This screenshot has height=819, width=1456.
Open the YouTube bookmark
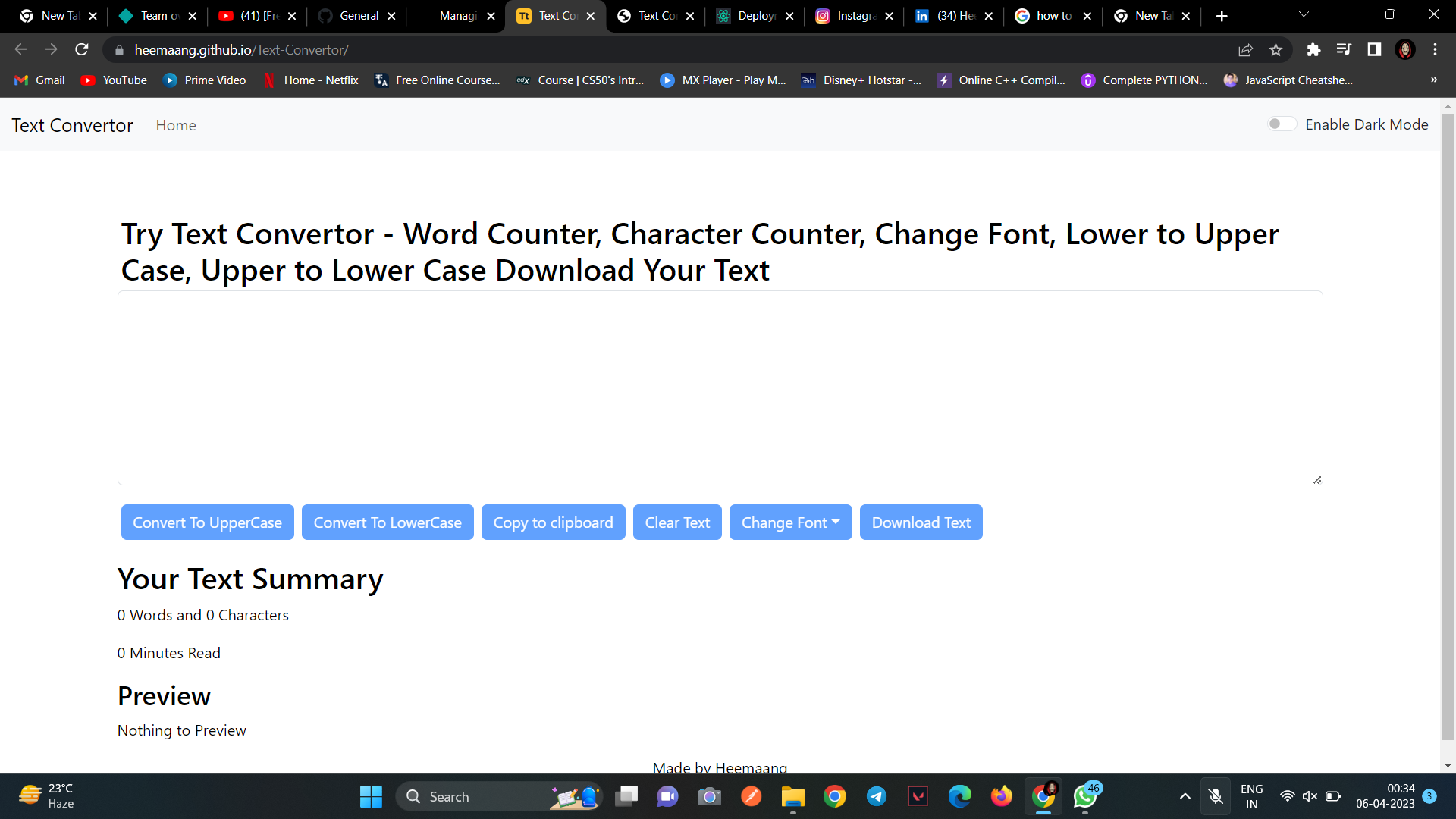coord(113,80)
